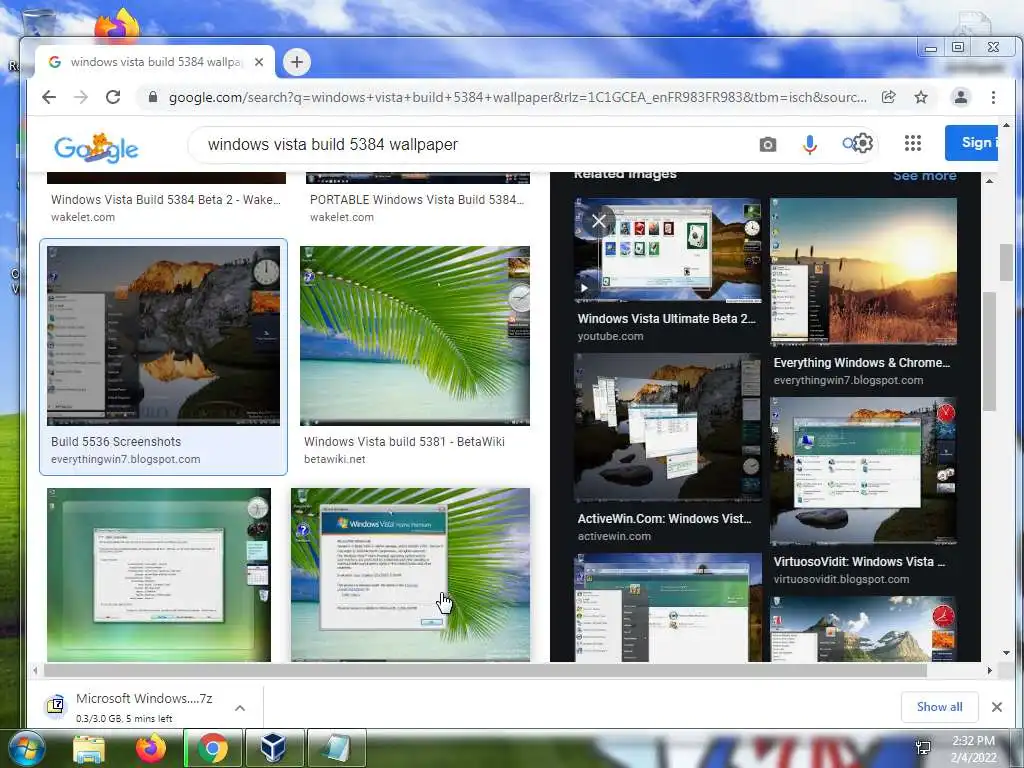1024x768 pixels.
Task: Click the network tray icon
Action: tap(923, 748)
